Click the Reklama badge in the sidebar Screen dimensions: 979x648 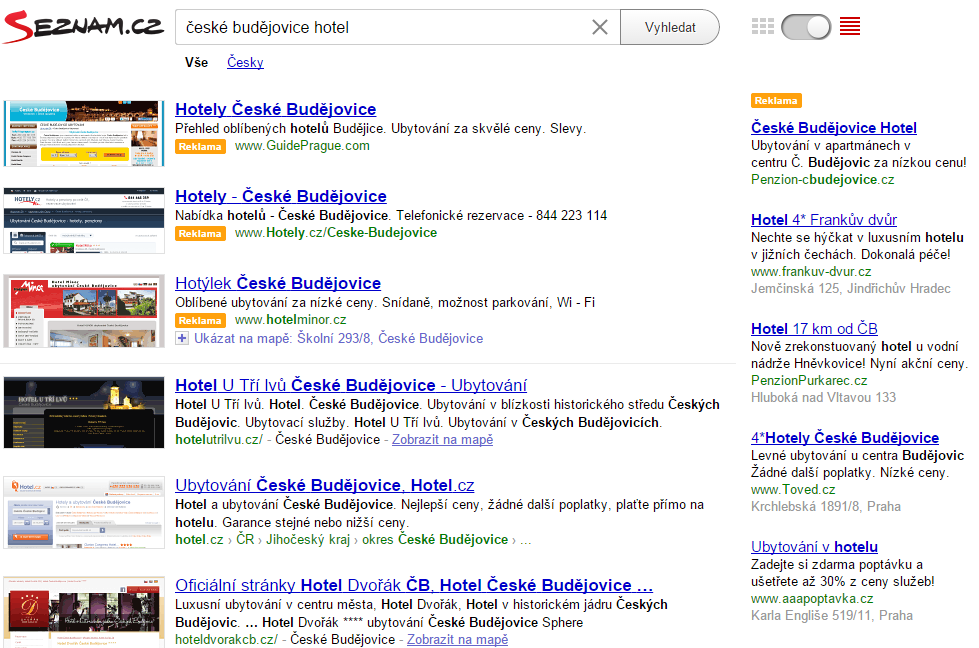[x=776, y=101]
